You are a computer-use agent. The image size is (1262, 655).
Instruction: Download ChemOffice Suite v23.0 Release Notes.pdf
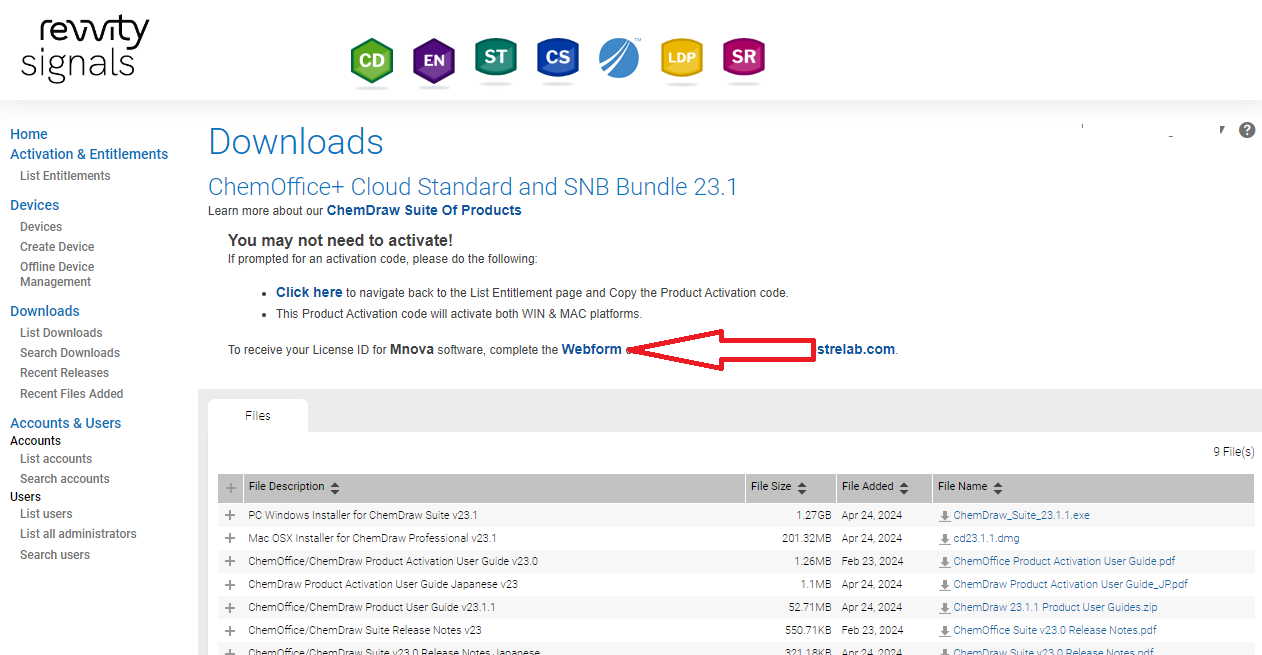click(x=1055, y=631)
